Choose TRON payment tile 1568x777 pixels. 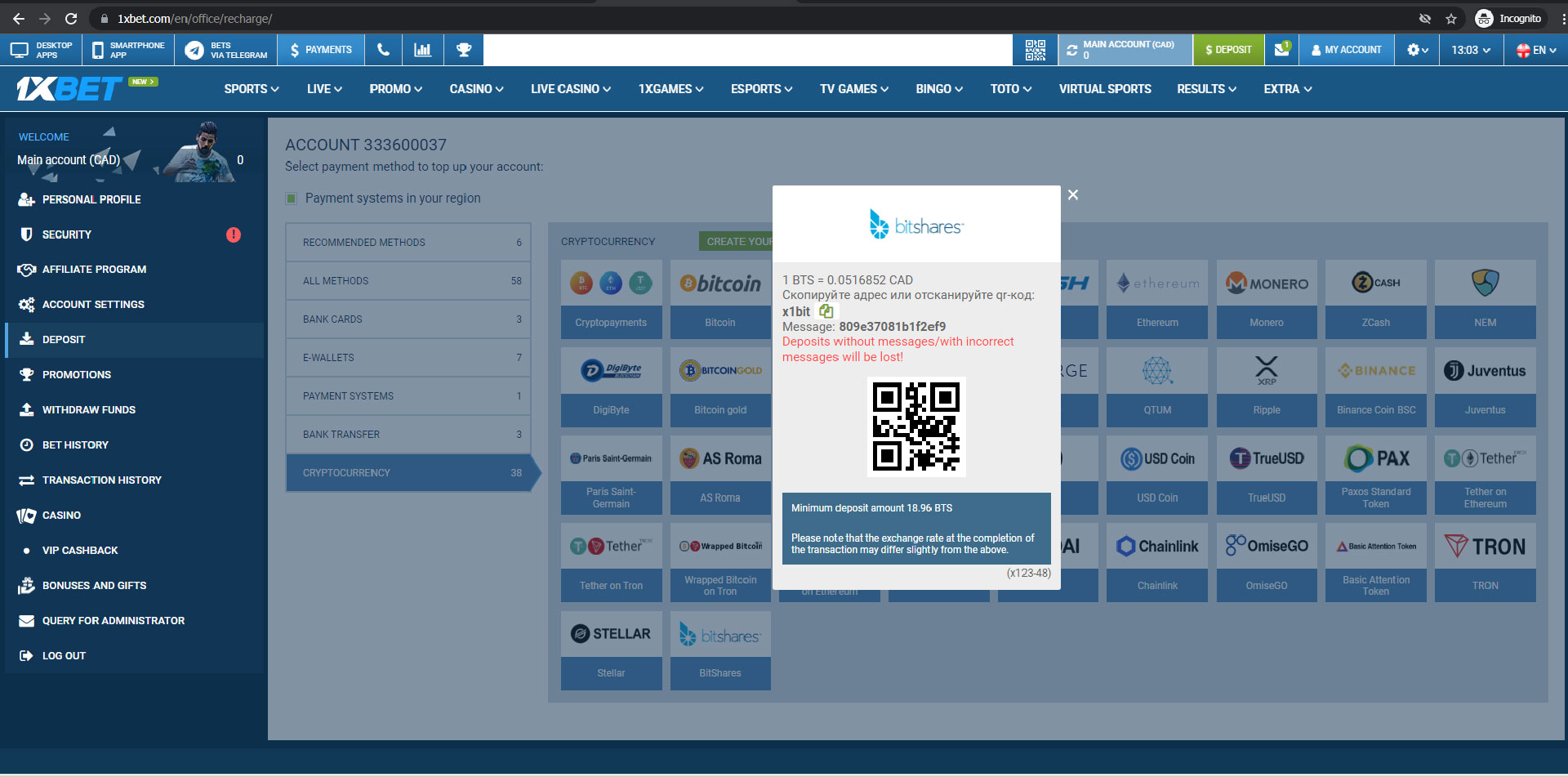pyautogui.click(x=1486, y=563)
